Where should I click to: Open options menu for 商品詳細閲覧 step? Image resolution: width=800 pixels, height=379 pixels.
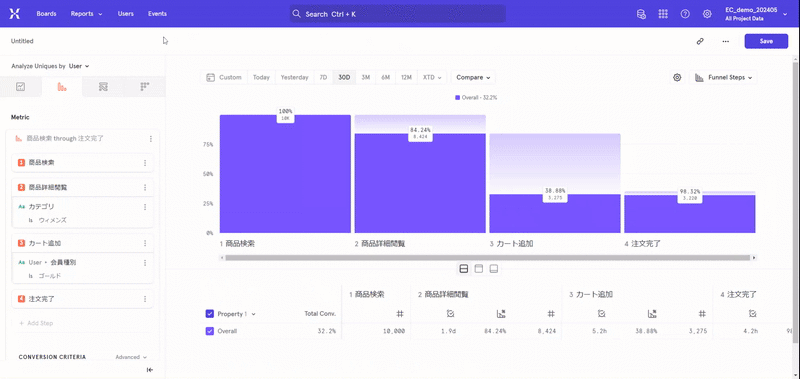145,187
